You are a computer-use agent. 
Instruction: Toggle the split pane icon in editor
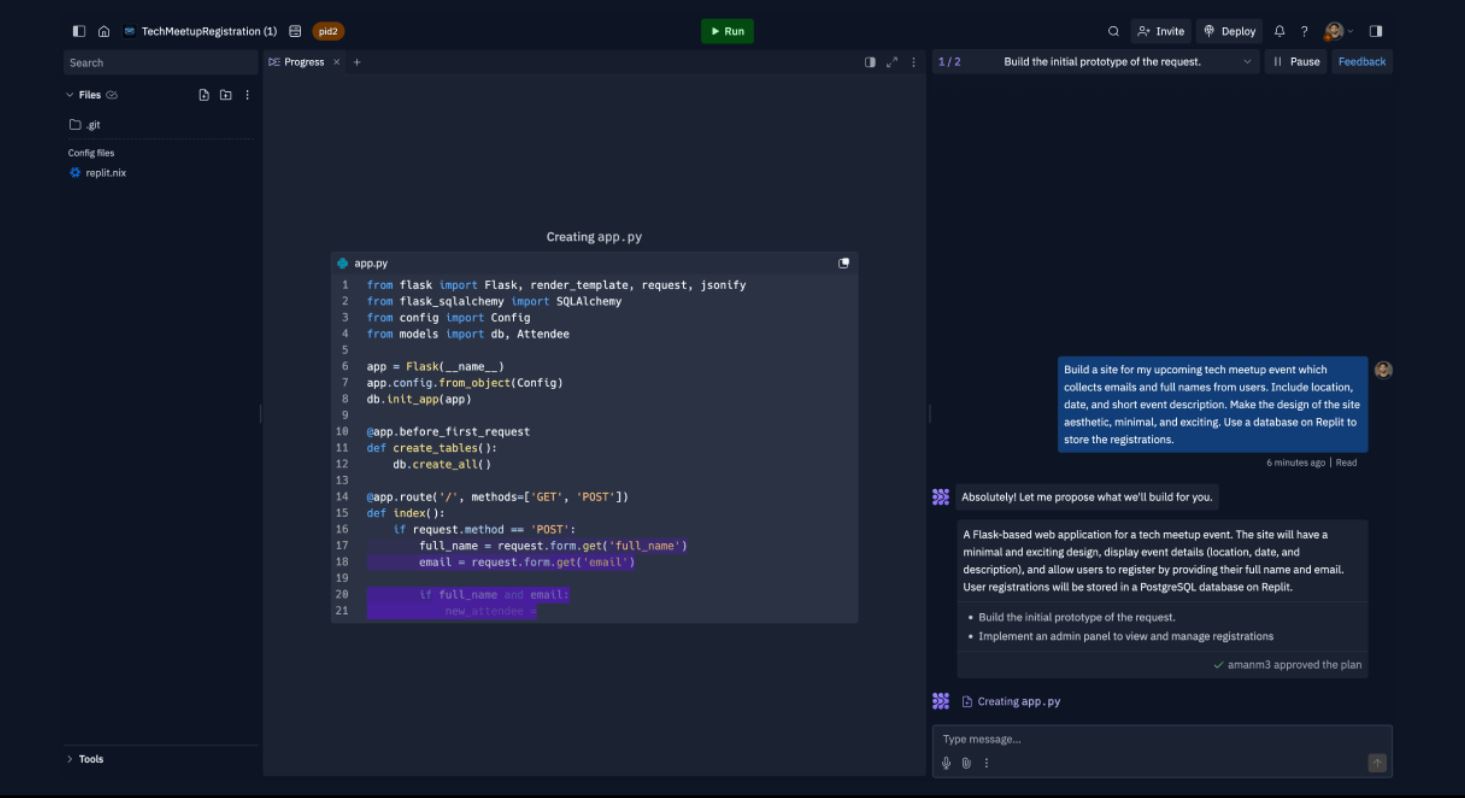click(870, 62)
